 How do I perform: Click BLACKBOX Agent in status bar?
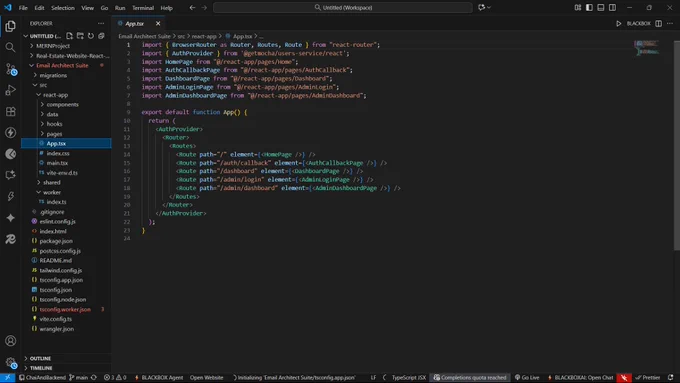tap(159, 377)
